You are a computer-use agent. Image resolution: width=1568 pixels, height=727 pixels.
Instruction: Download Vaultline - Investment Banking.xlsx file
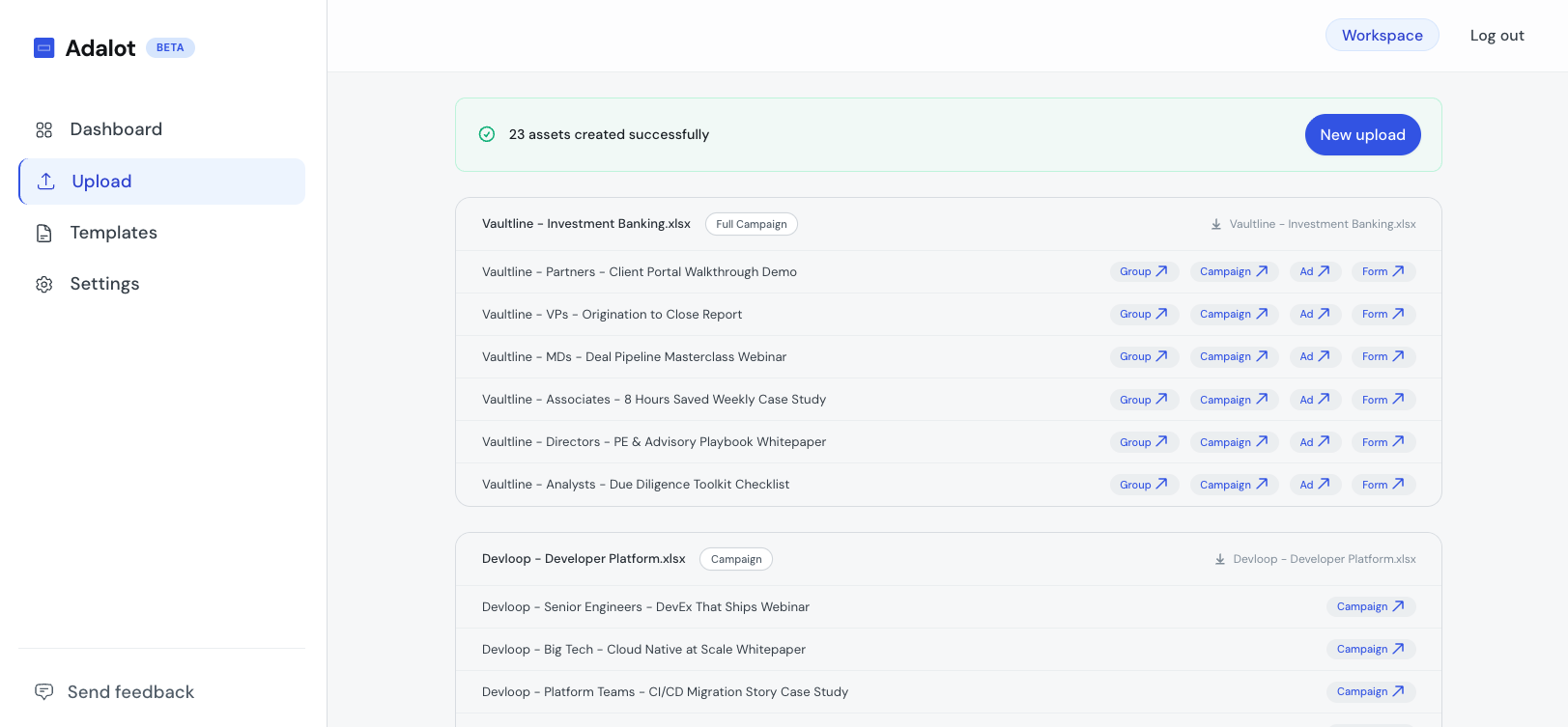[x=1313, y=224]
